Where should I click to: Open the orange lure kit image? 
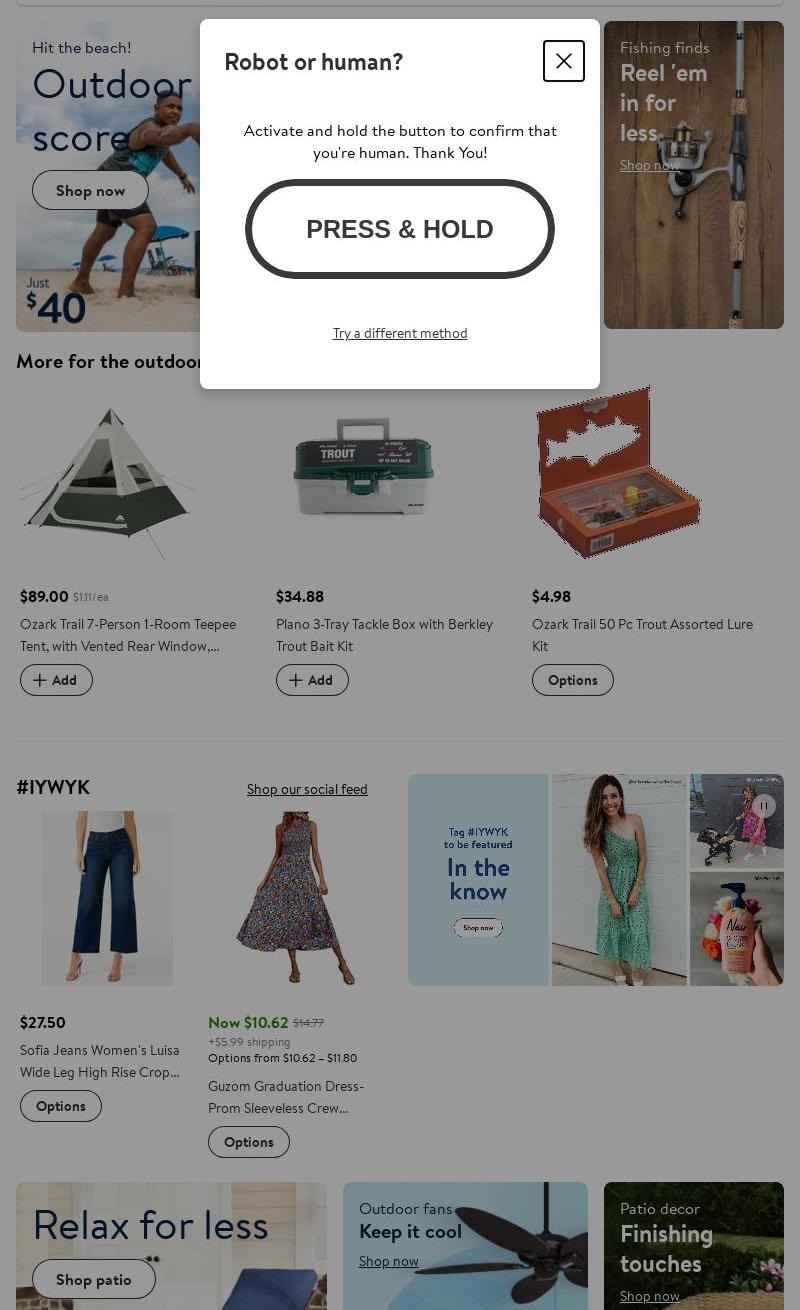pos(619,473)
